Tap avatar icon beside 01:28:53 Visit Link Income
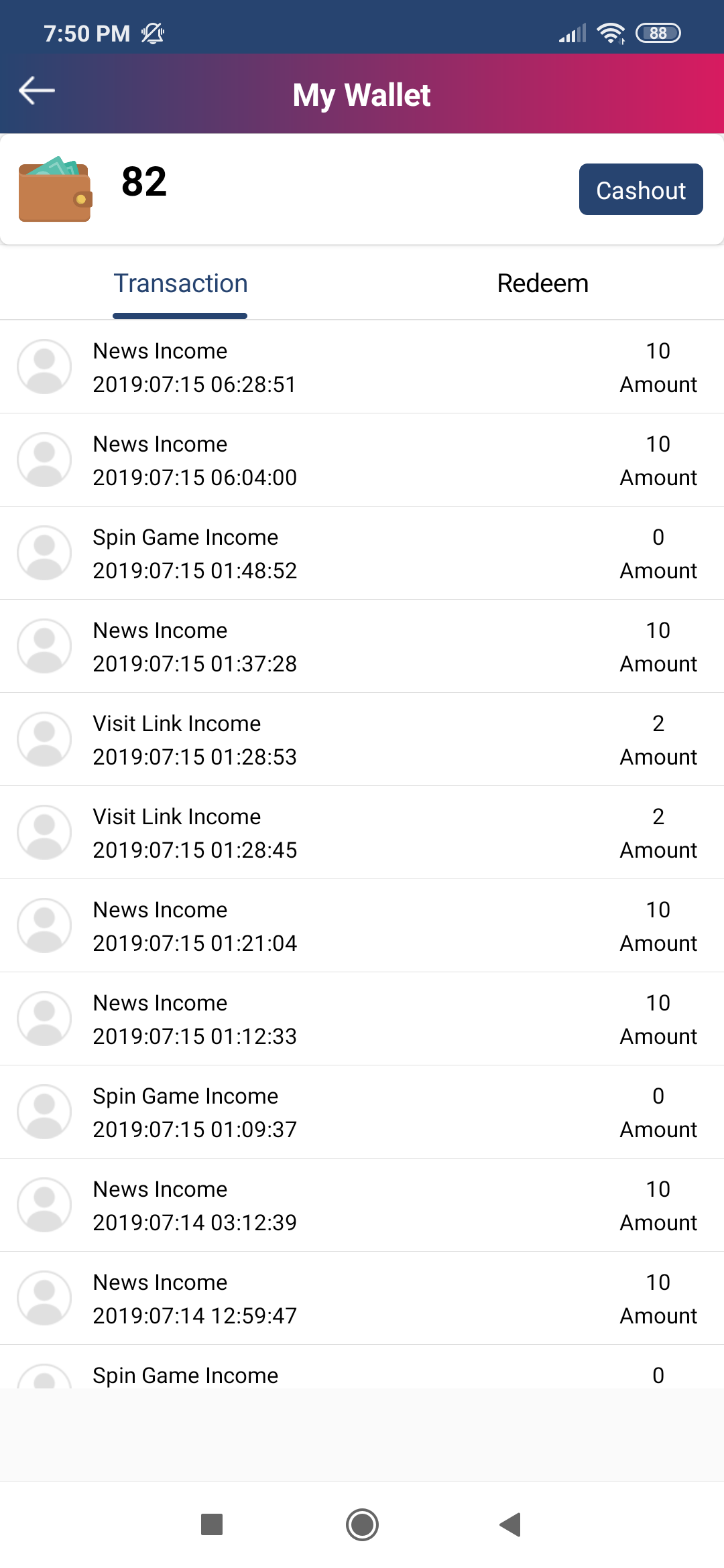 tap(44, 739)
